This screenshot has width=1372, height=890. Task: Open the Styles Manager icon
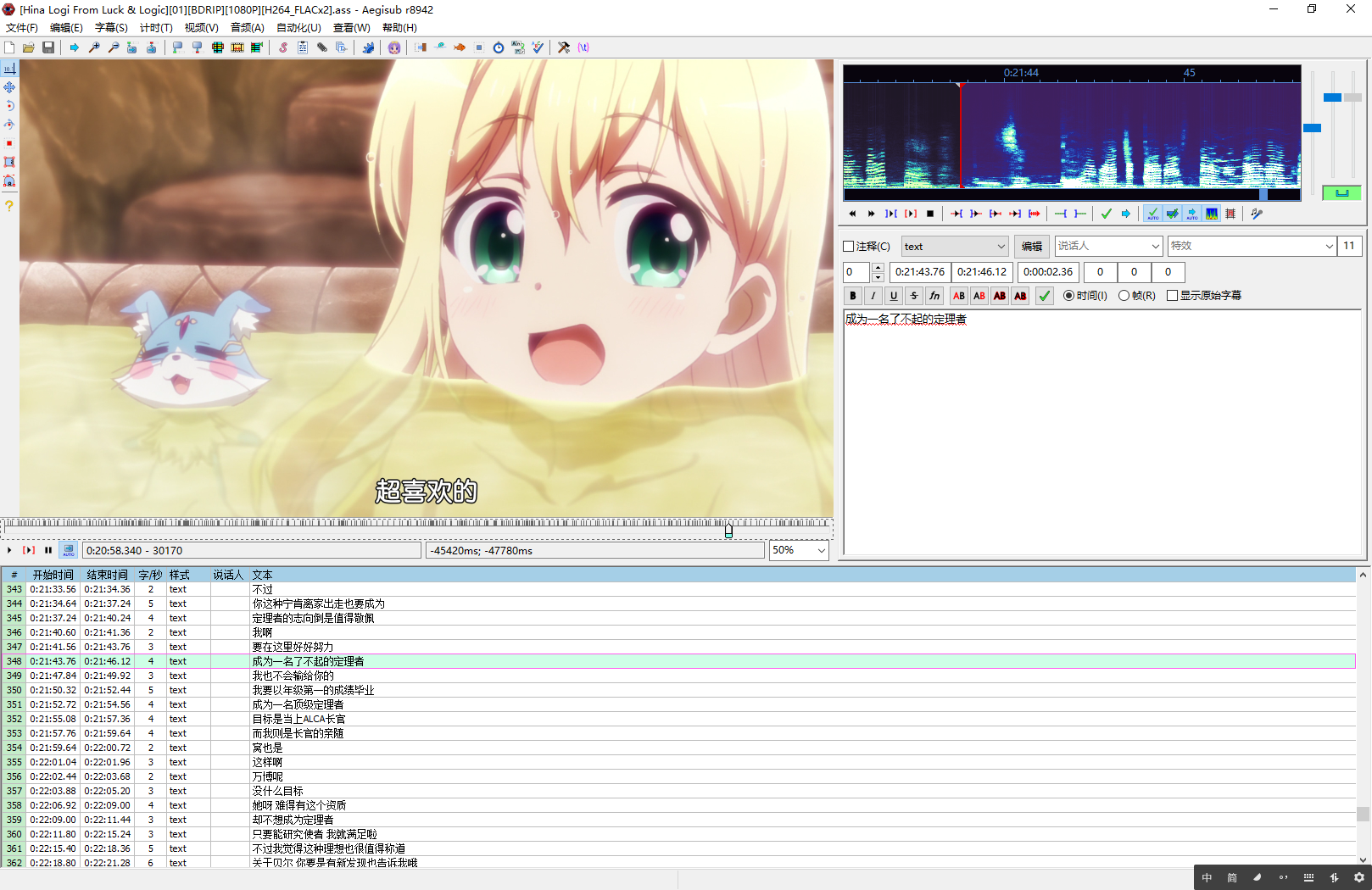(x=282, y=47)
